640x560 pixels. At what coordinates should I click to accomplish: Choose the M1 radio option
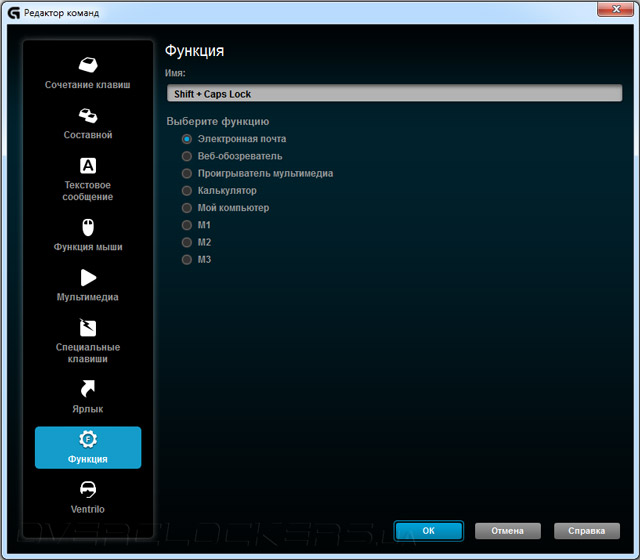187,225
